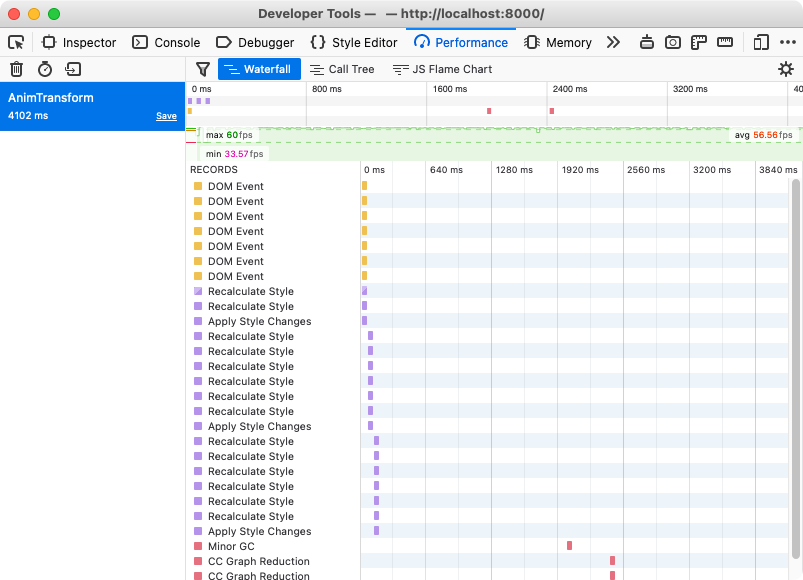Import a saved recording from file
This screenshot has height=580, width=803.
(x=72, y=69)
